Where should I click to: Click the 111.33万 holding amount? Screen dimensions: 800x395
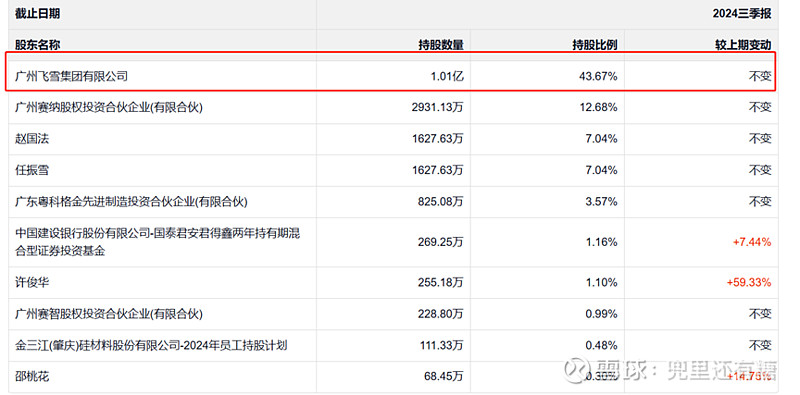(x=441, y=345)
